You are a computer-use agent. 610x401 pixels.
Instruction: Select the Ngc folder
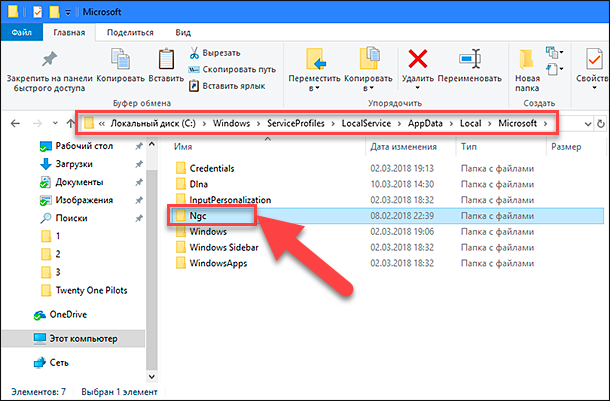(387, 215)
